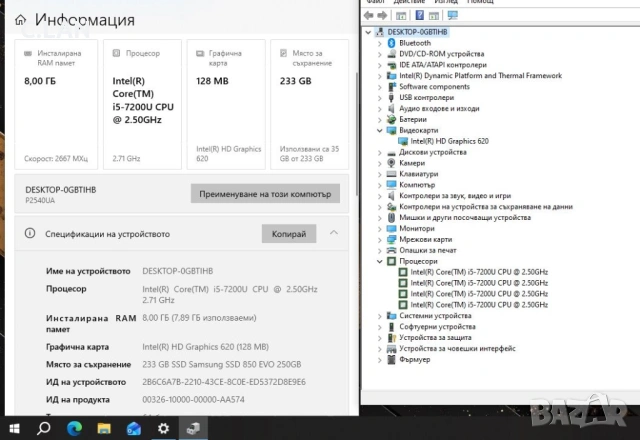Click the info icon next to Спецификации на устройството
This screenshot has width=640, height=440.
[30, 233]
